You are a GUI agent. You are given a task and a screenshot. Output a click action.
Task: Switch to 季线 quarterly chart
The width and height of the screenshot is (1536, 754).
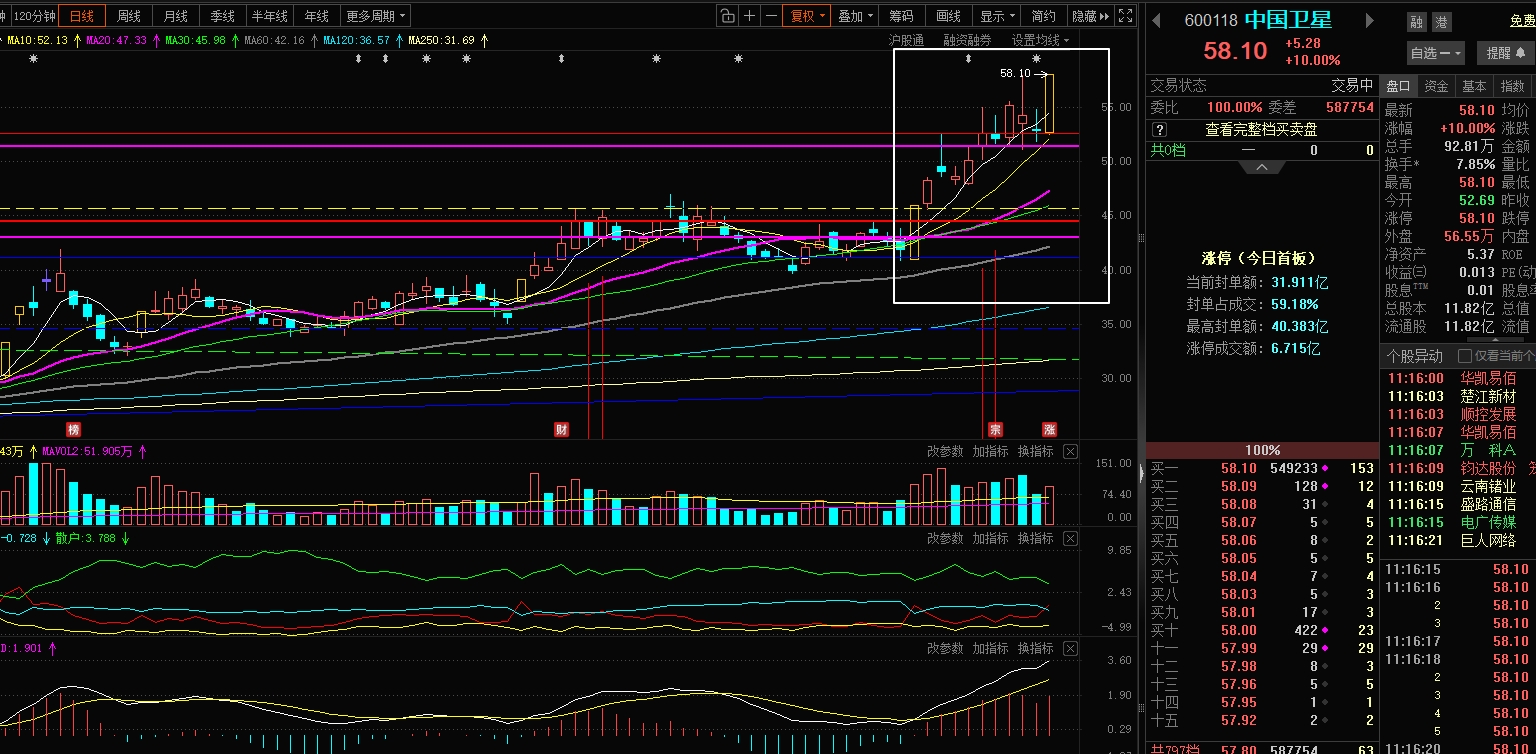(222, 16)
